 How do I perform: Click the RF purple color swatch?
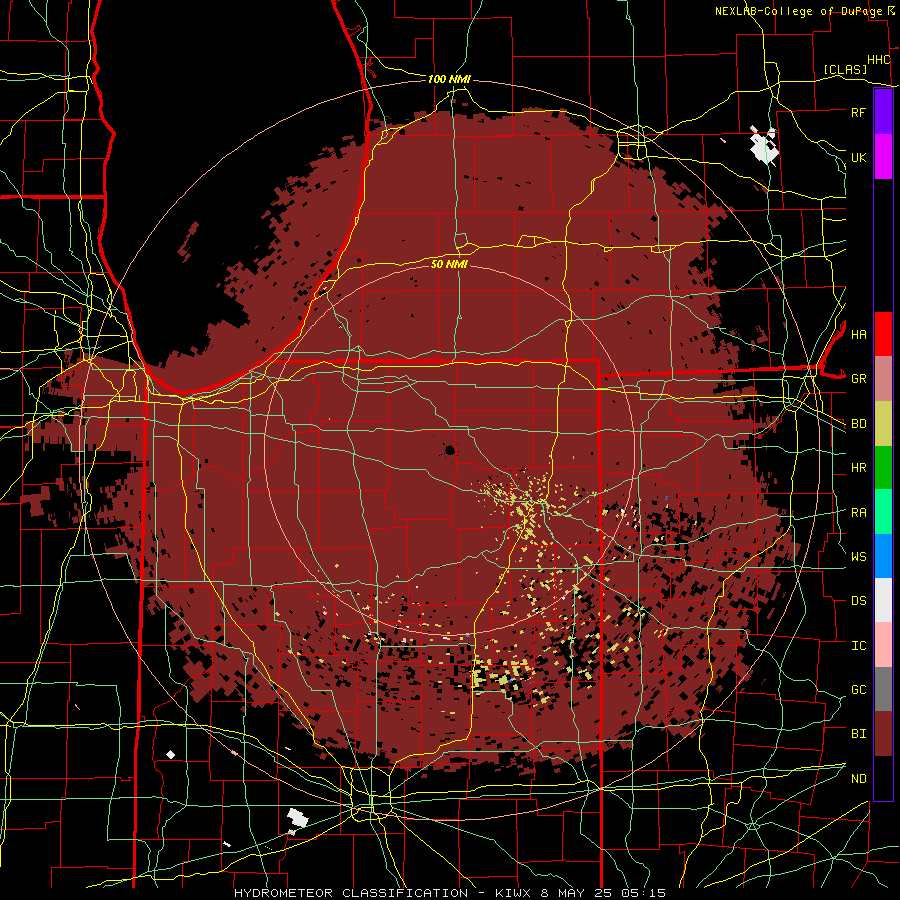click(x=883, y=112)
